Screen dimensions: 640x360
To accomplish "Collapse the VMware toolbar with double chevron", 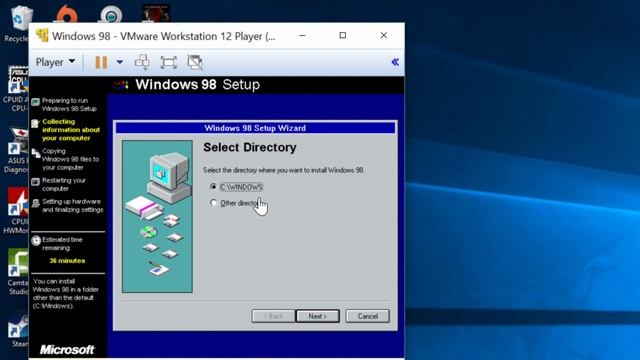I will [395, 62].
